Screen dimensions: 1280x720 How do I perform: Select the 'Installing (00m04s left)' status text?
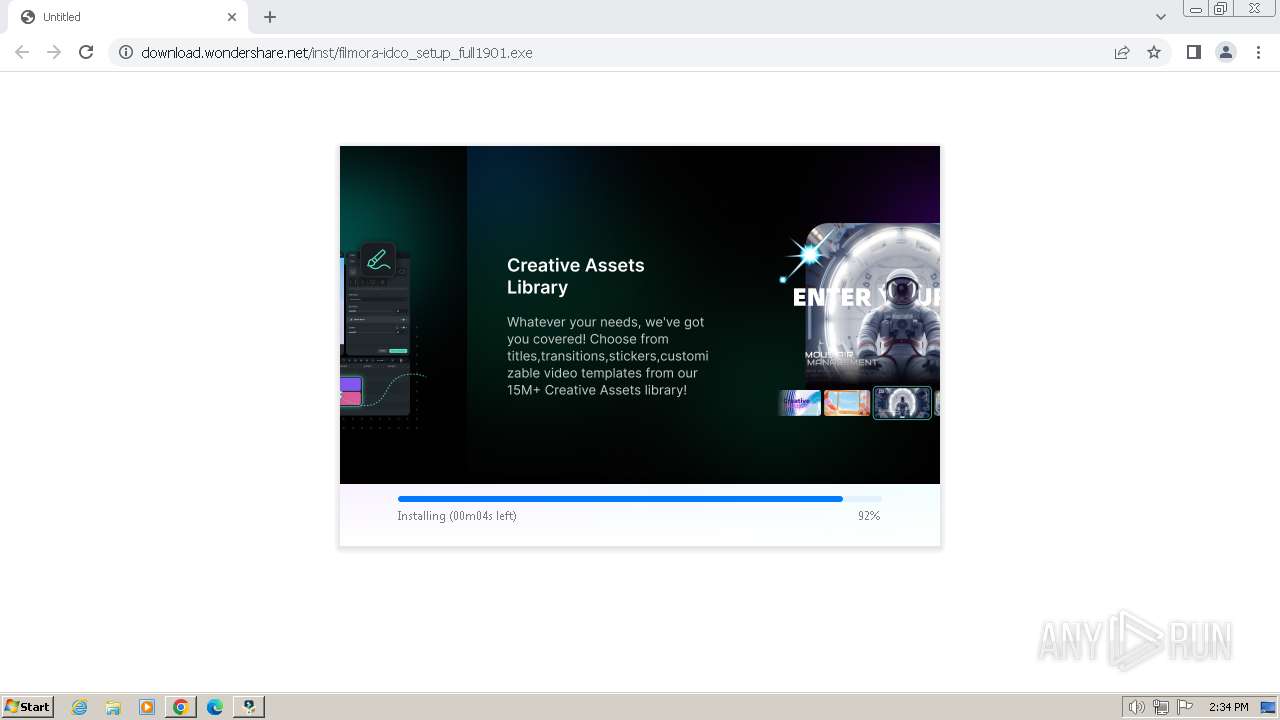(x=457, y=516)
